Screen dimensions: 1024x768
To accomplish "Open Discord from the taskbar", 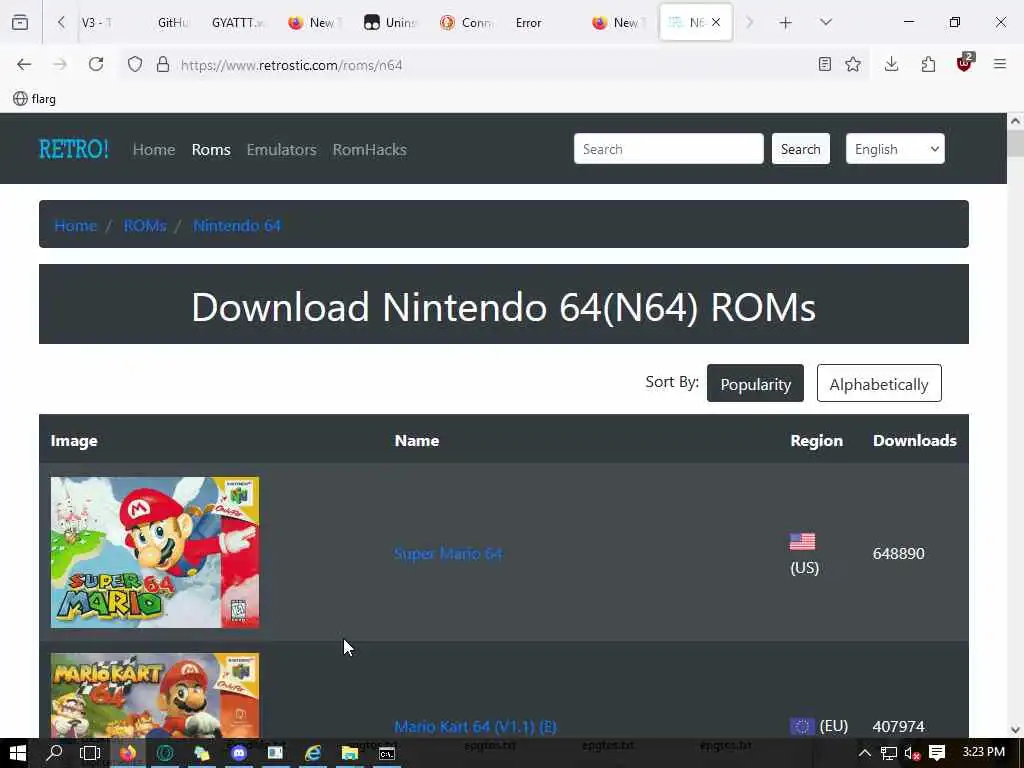I will pyautogui.click(x=239, y=753).
